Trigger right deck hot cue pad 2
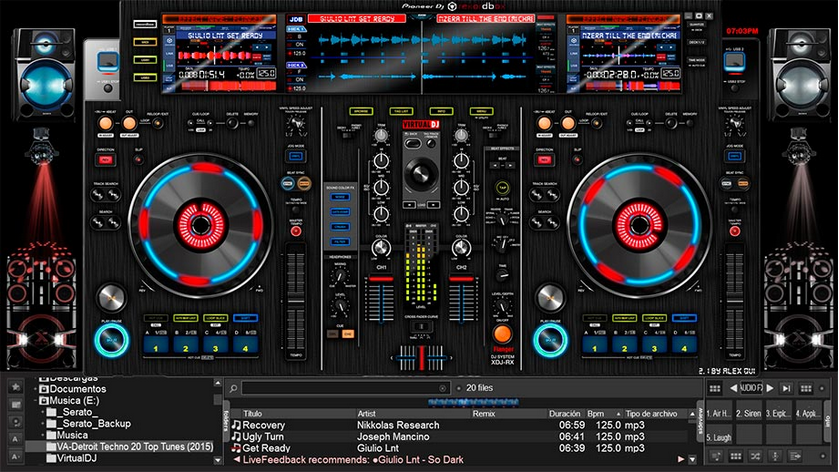Image resolution: width=839 pixels, height=472 pixels. pos(624,344)
